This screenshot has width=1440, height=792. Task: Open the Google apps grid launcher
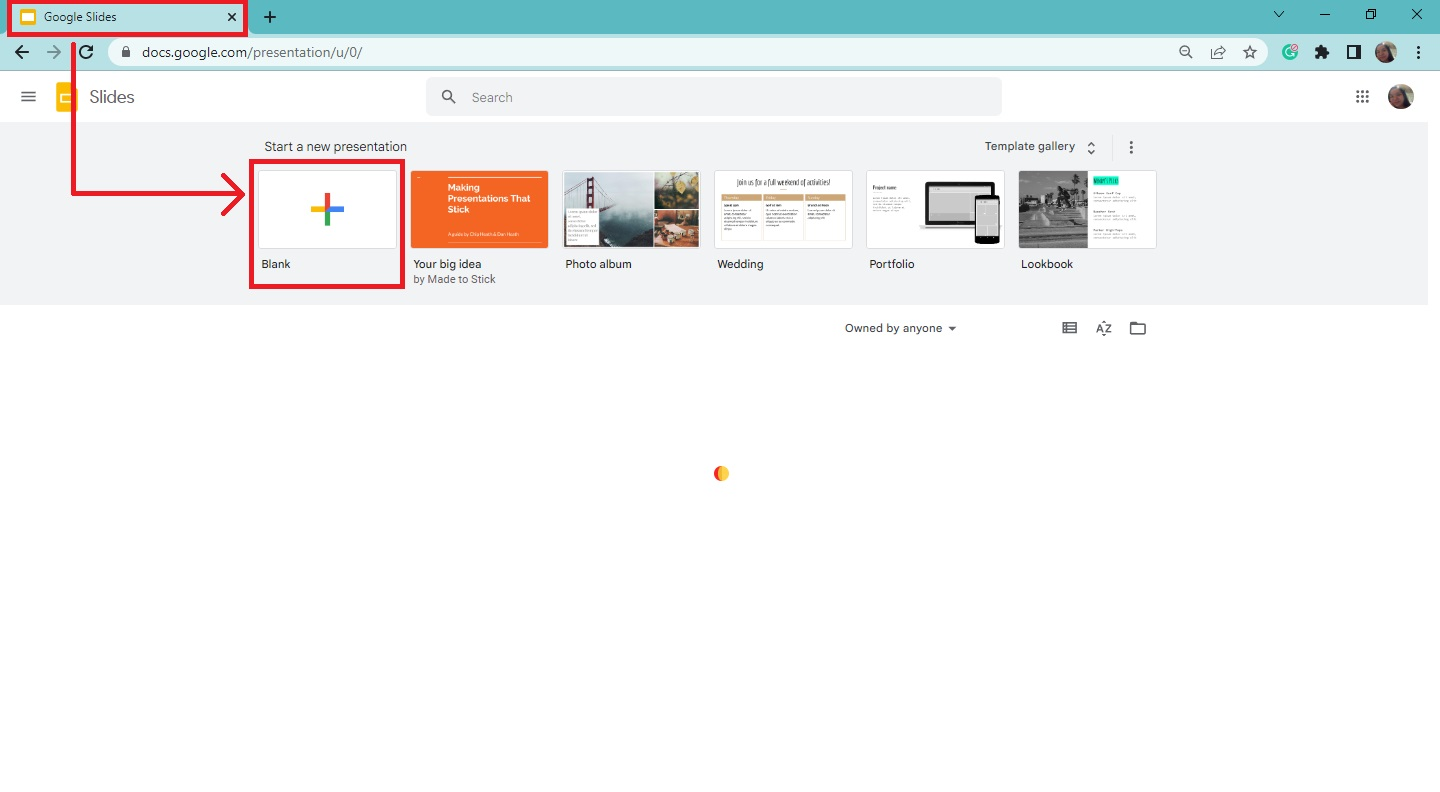1362,96
